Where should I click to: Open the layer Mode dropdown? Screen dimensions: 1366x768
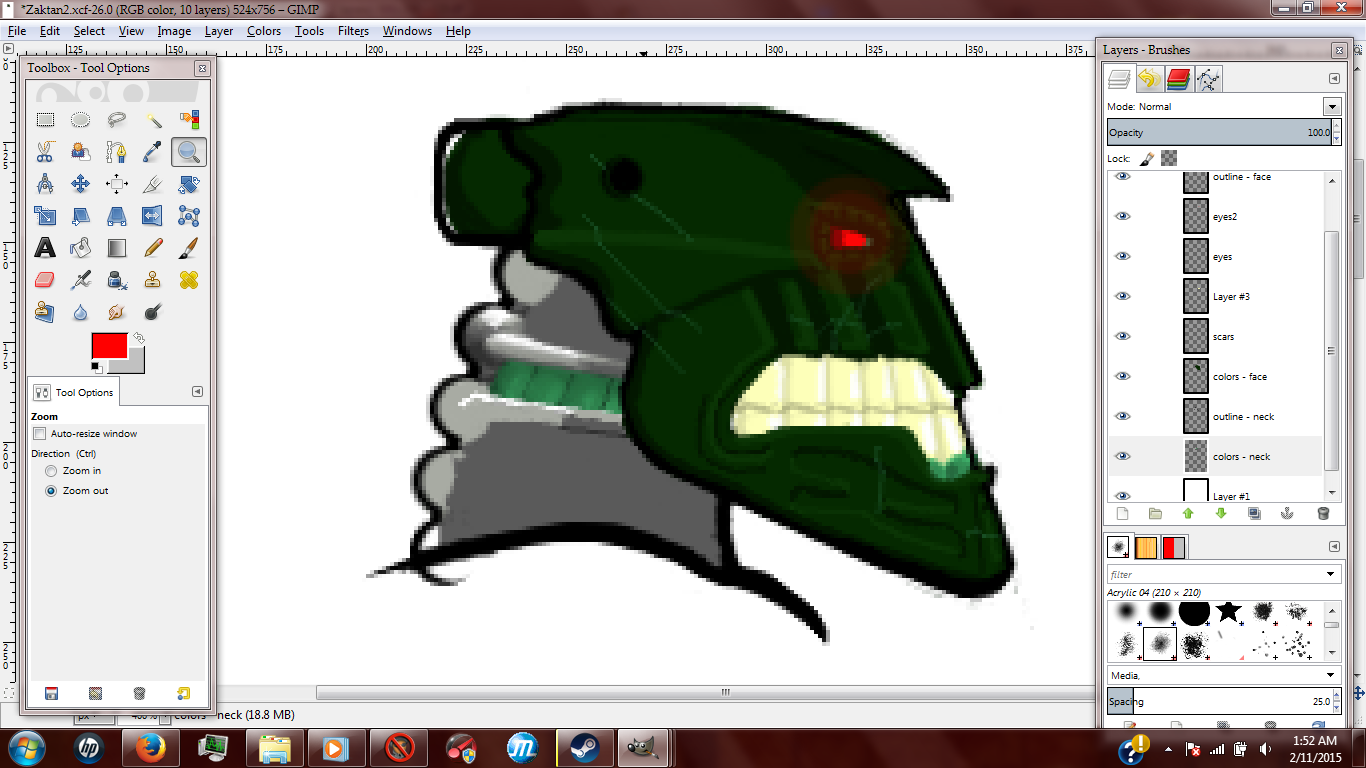tap(1332, 106)
